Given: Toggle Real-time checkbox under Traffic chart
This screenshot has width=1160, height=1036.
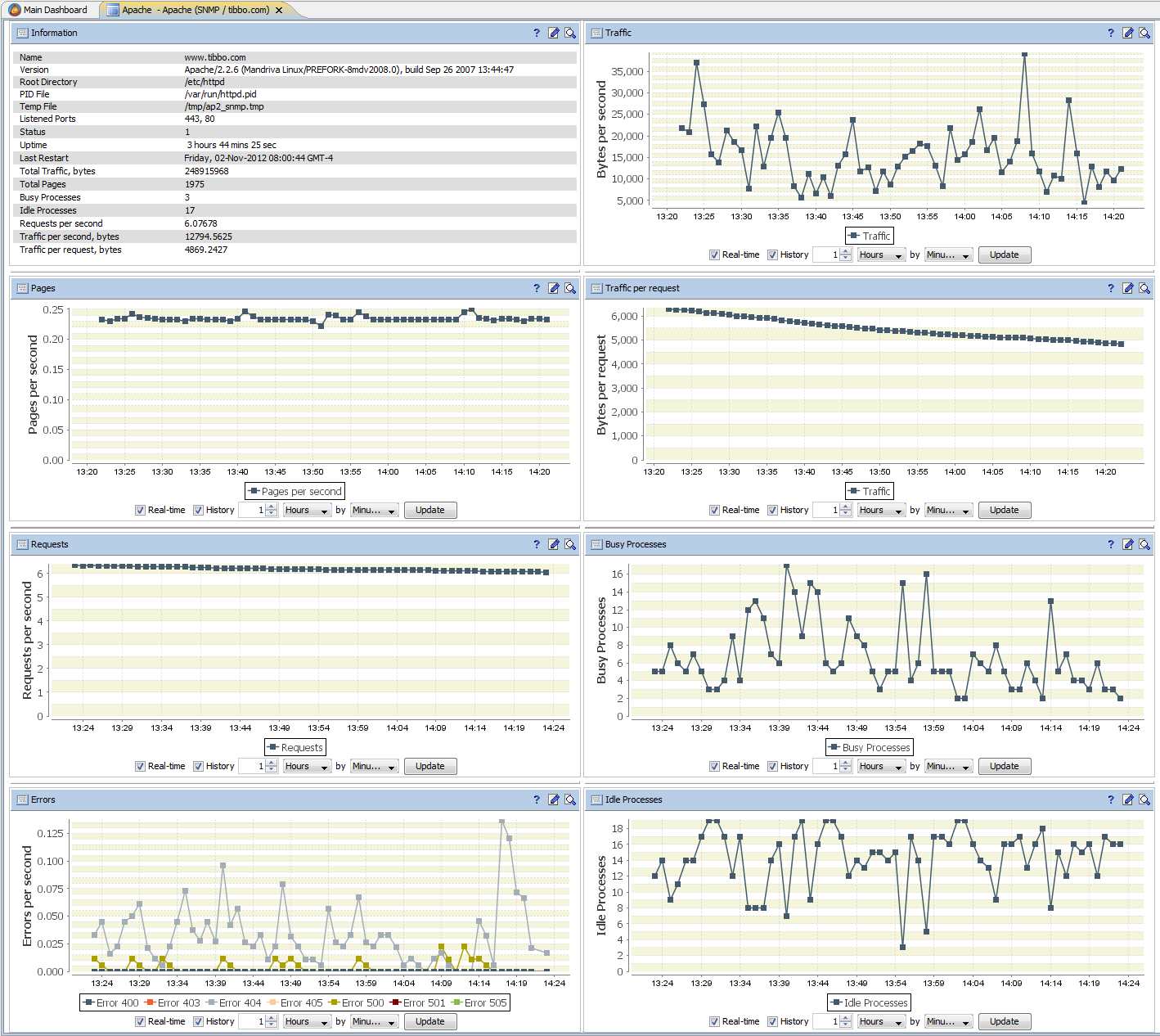Looking at the screenshot, I should point(714,254).
